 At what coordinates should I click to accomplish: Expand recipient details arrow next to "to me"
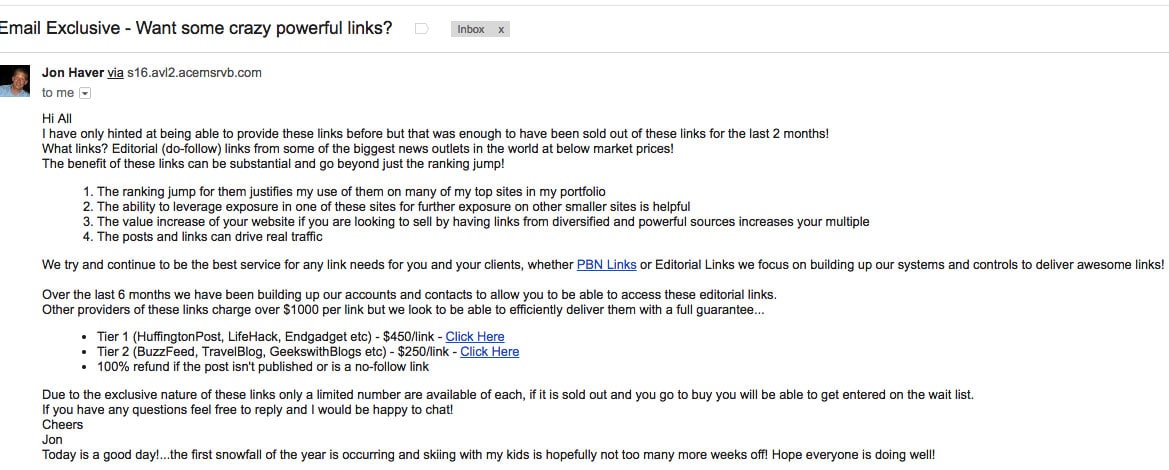click(x=85, y=93)
